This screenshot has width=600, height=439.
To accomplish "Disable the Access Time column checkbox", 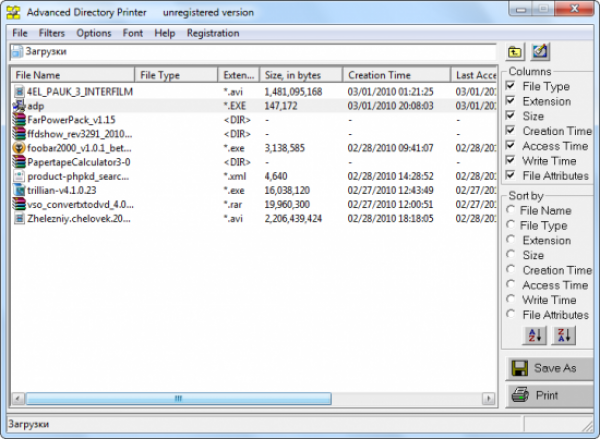I will [511, 145].
